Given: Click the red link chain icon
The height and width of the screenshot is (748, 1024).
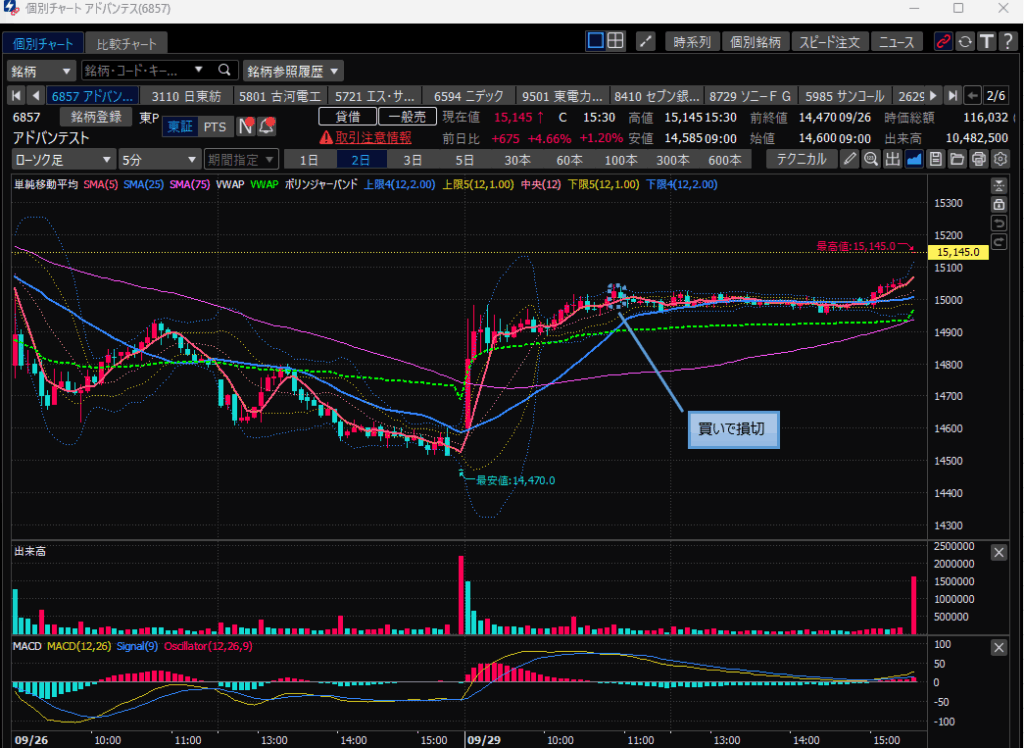Looking at the screenshot, I should 942,41.
